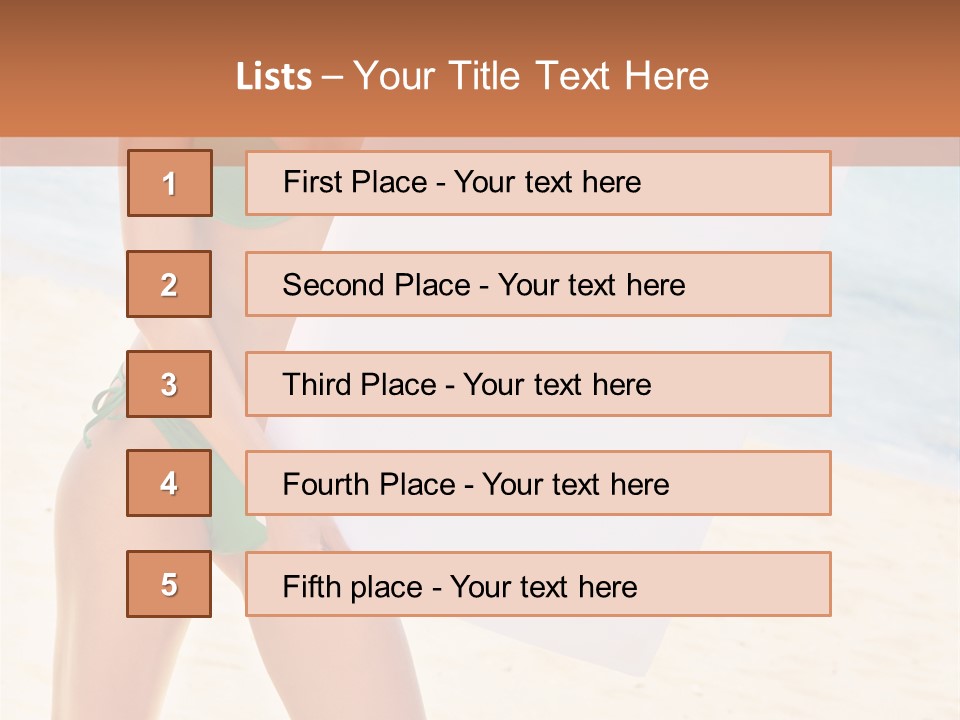Click the number 5 box

pos(170,584)
